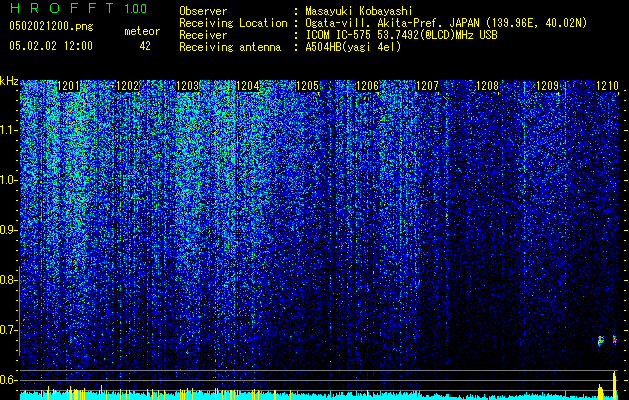Click the 0.8 frequency axis label
Image resolution: width=629 pixels, height=400 pixels.
pyautogui.click(x=8, y=280)
